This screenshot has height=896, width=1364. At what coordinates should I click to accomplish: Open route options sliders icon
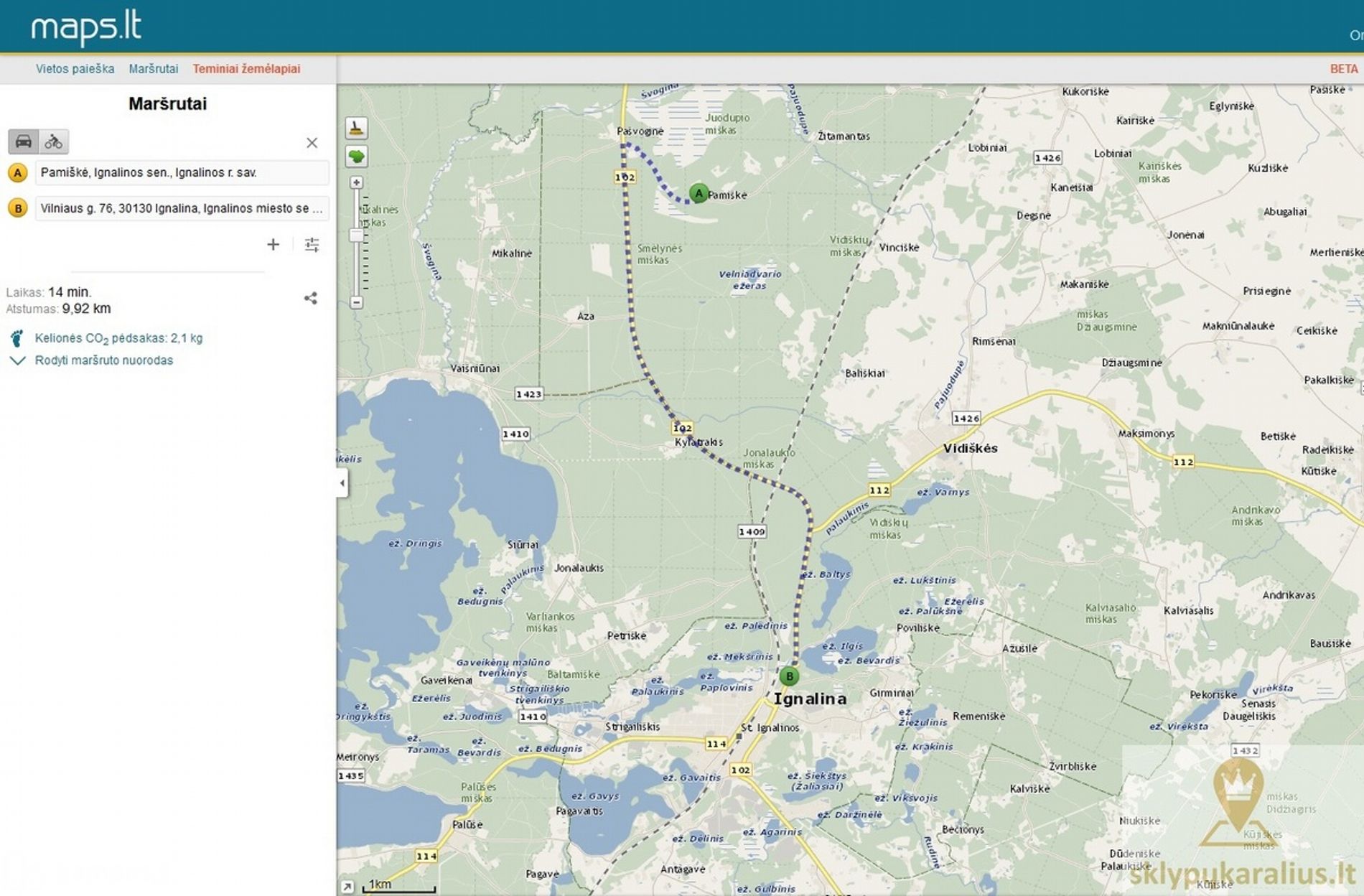point(312,245)
